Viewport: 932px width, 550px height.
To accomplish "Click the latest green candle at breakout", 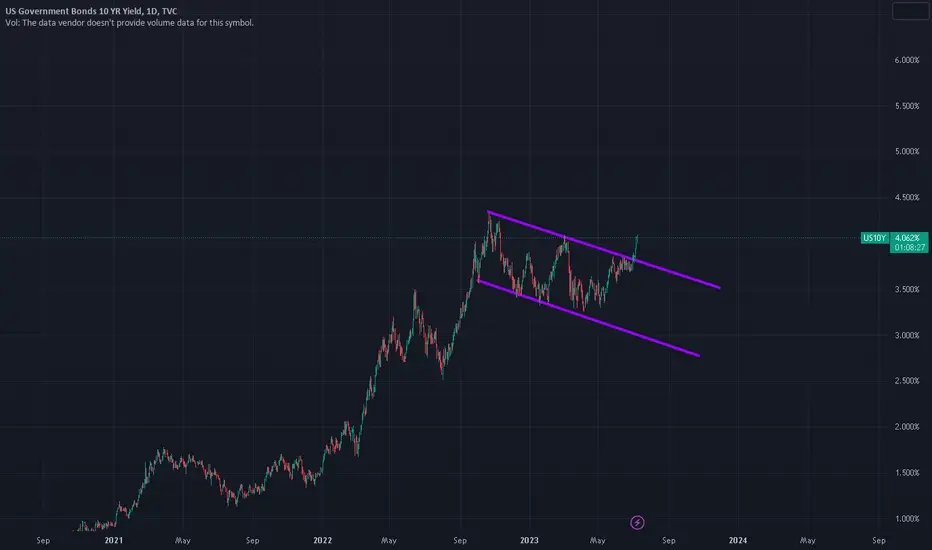I will 637,238.
